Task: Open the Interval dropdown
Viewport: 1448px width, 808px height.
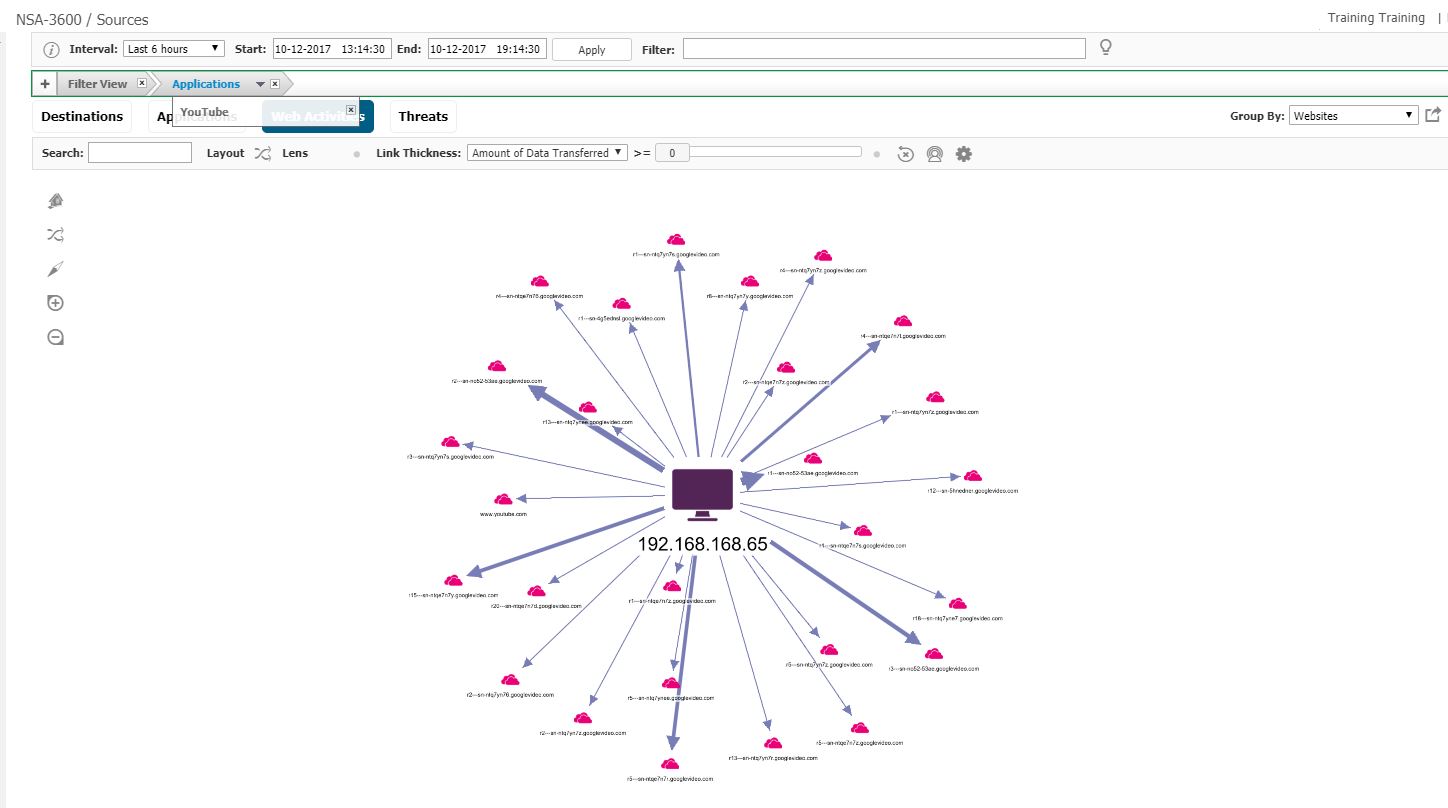Action: pyautogui.click(x=174, y=49)
